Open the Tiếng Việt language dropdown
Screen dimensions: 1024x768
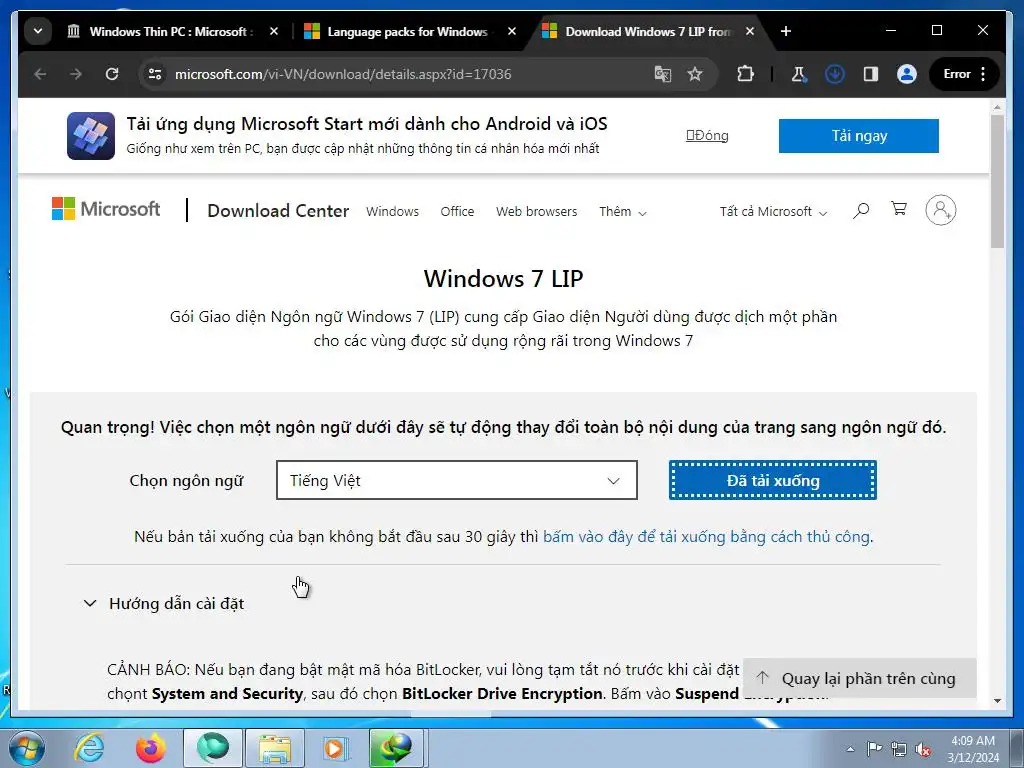[456, 480]
